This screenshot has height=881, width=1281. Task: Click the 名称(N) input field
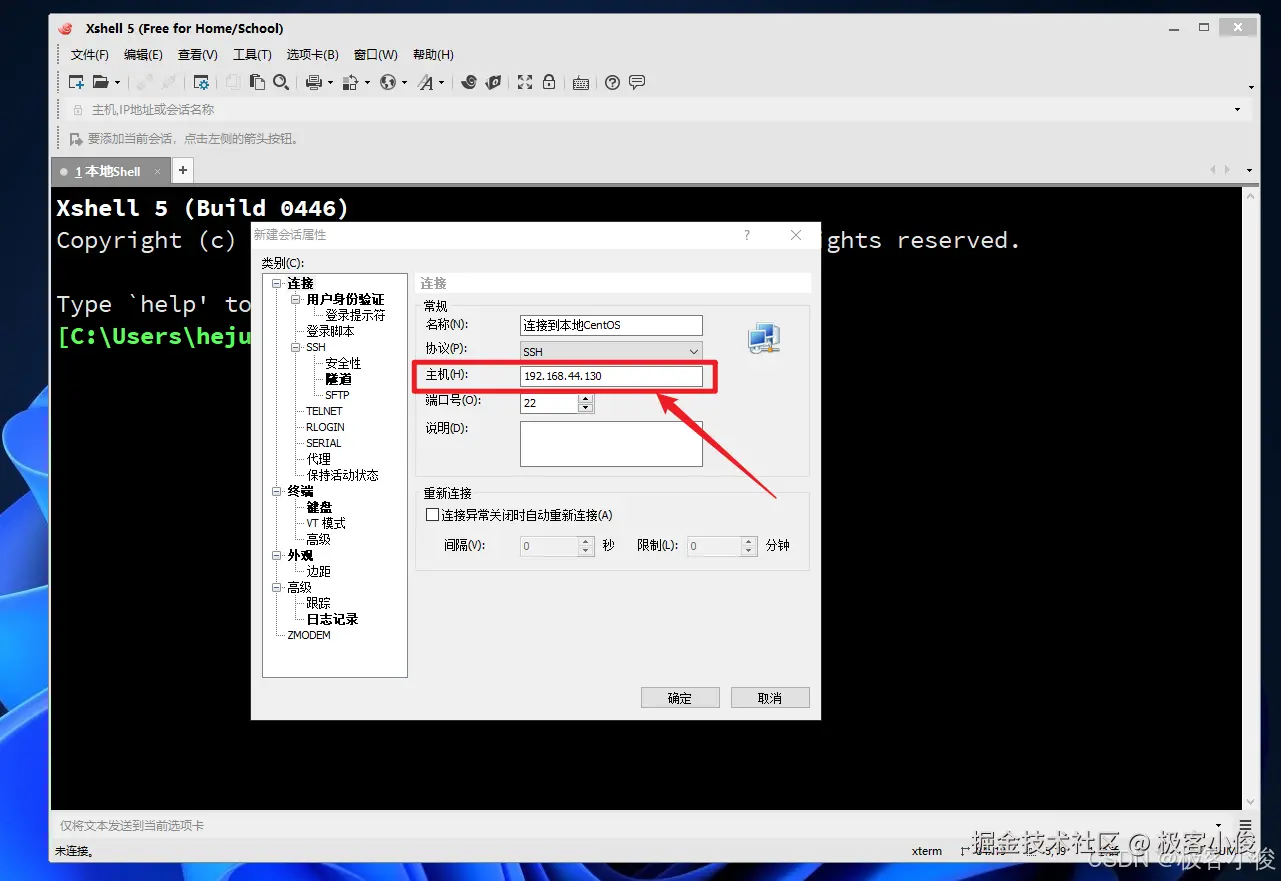click(611, 325)
